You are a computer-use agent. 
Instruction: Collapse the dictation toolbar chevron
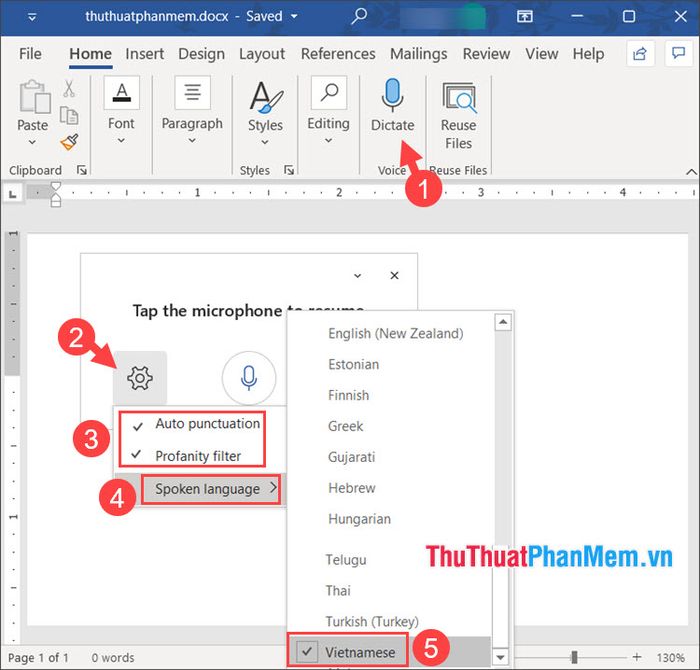coord(358,275)
